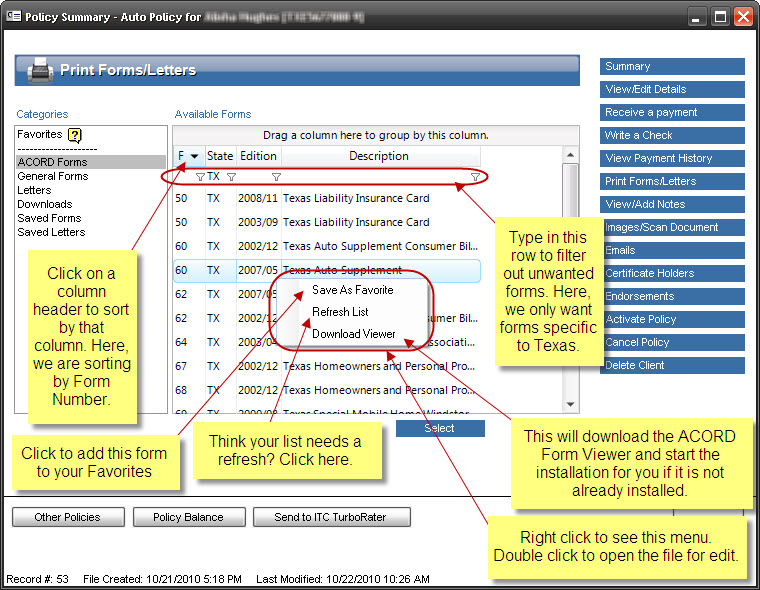Choose Refresh List from context menu
Viewport: 760px width, 590px height.
pos(340,312)
